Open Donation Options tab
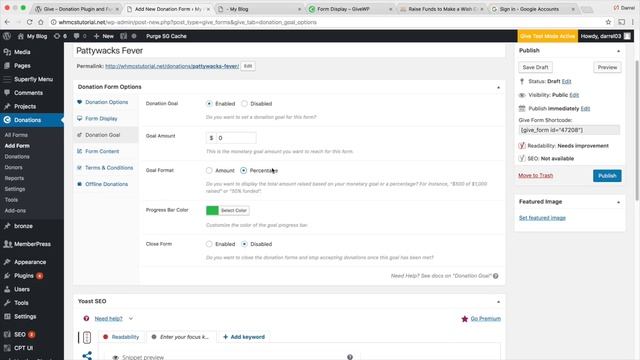Screen dimensions: 640x360 [x=107, y=102]
